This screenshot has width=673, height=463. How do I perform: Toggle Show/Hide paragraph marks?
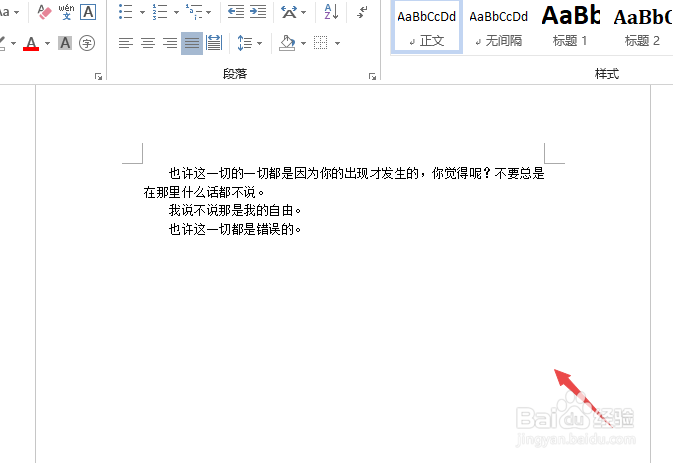(x=362, y=12)
